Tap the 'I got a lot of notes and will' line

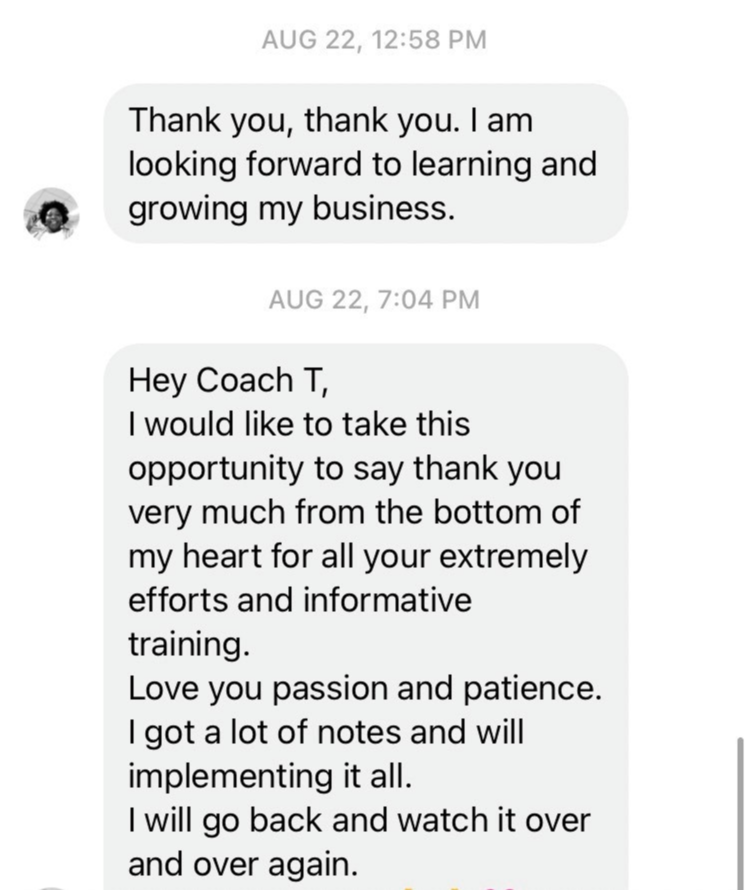326,734
